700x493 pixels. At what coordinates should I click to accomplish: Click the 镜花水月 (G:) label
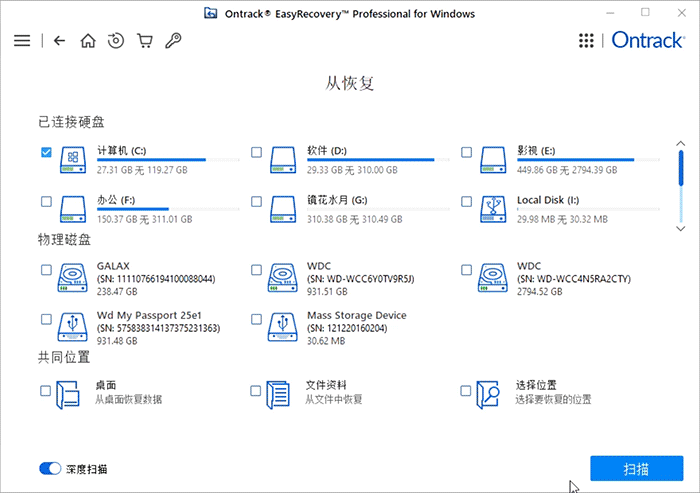pyautogui.click(x=337, y=200)
